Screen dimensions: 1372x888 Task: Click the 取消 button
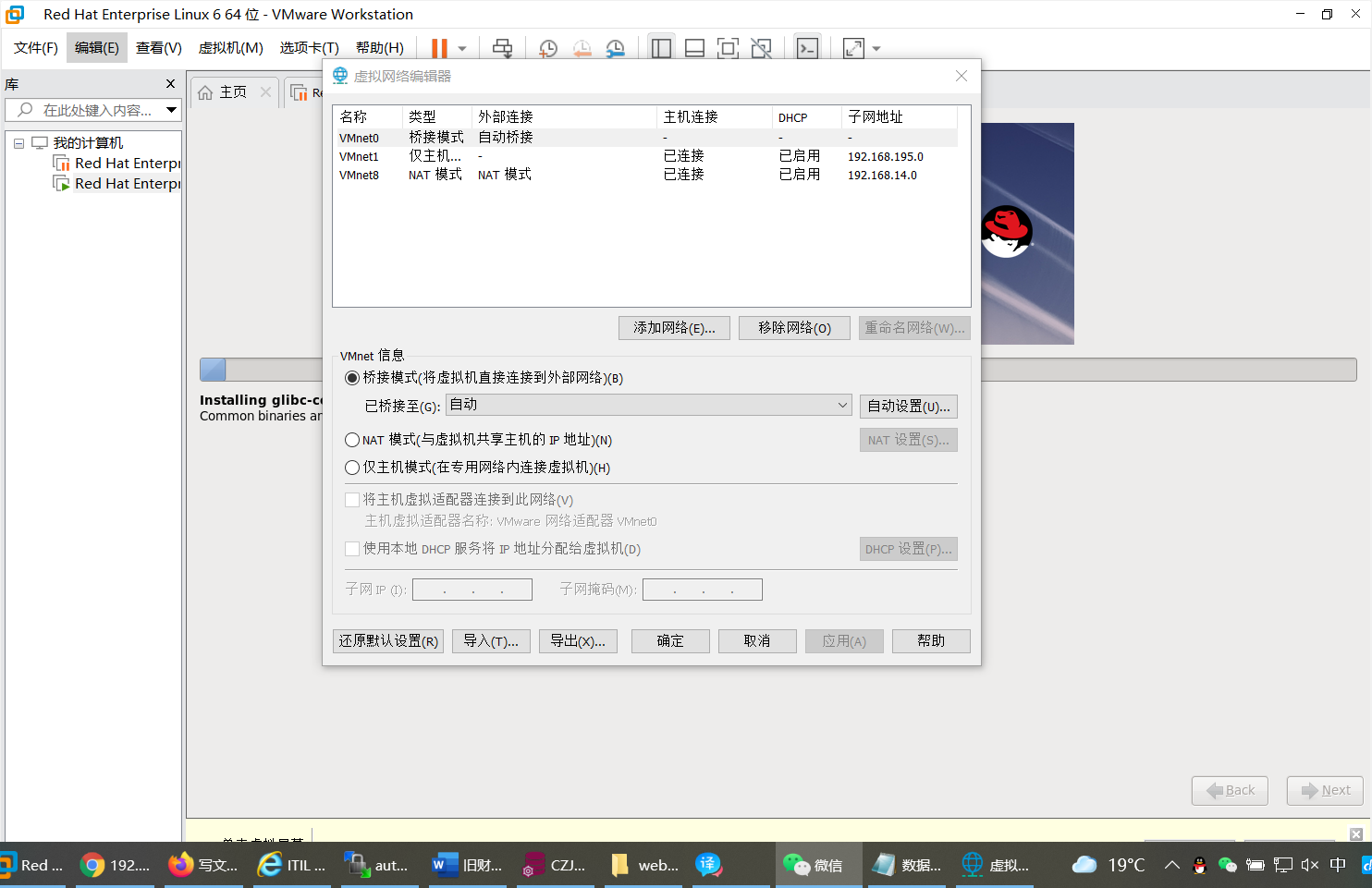[757, 641]
